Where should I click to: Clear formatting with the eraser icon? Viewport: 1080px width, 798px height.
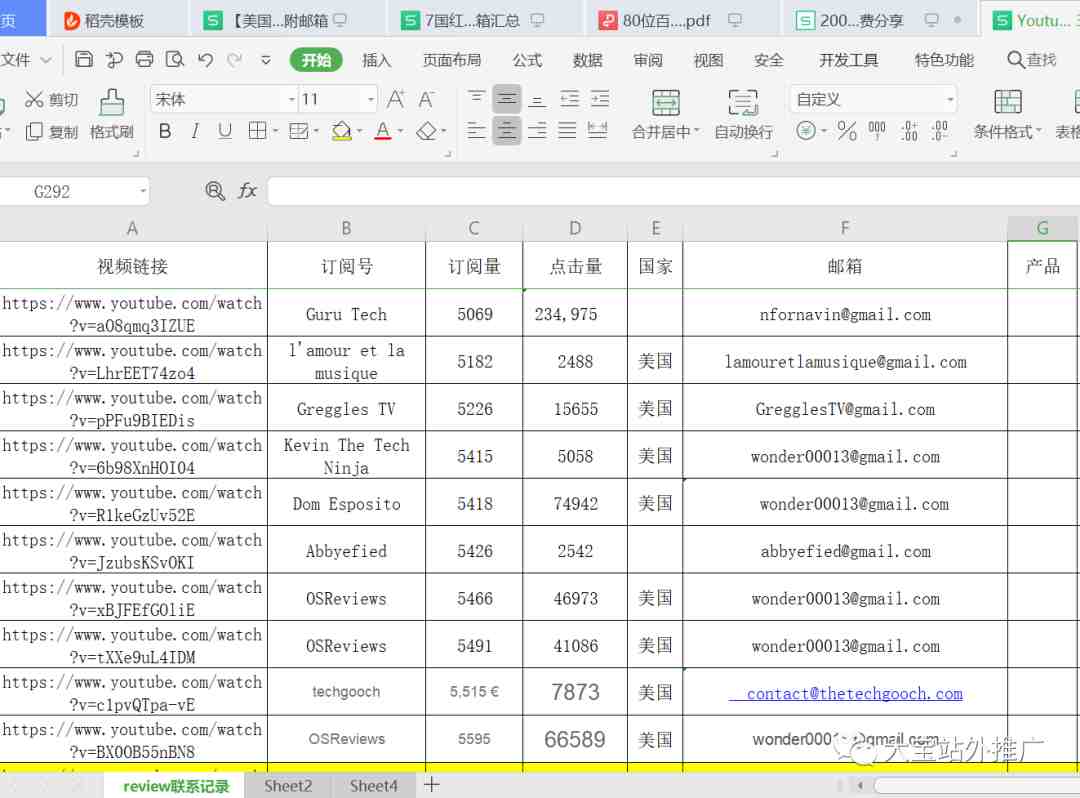point(426,130)
